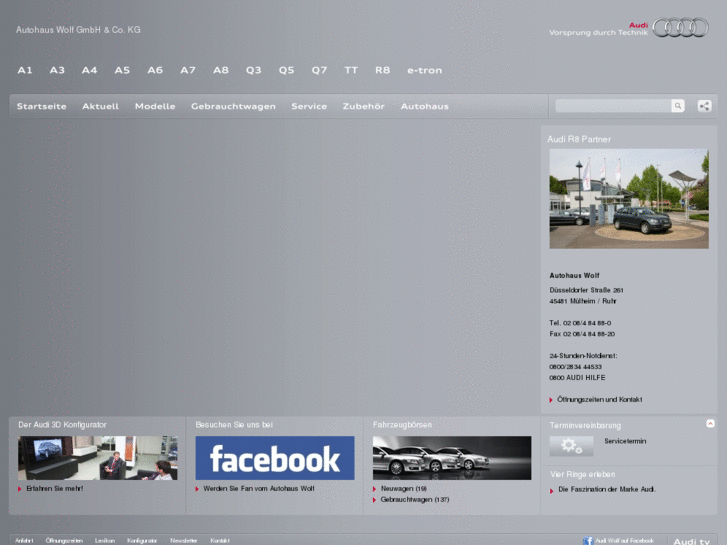
Task: Open the Zubehör menu
Action: click(x=364, y=106)
